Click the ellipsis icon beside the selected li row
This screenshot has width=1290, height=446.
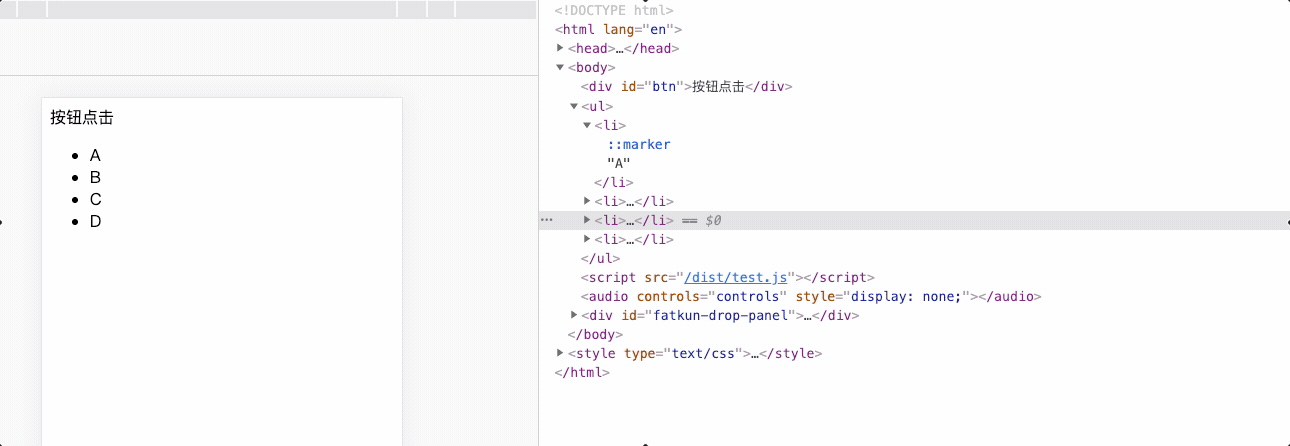546,220
